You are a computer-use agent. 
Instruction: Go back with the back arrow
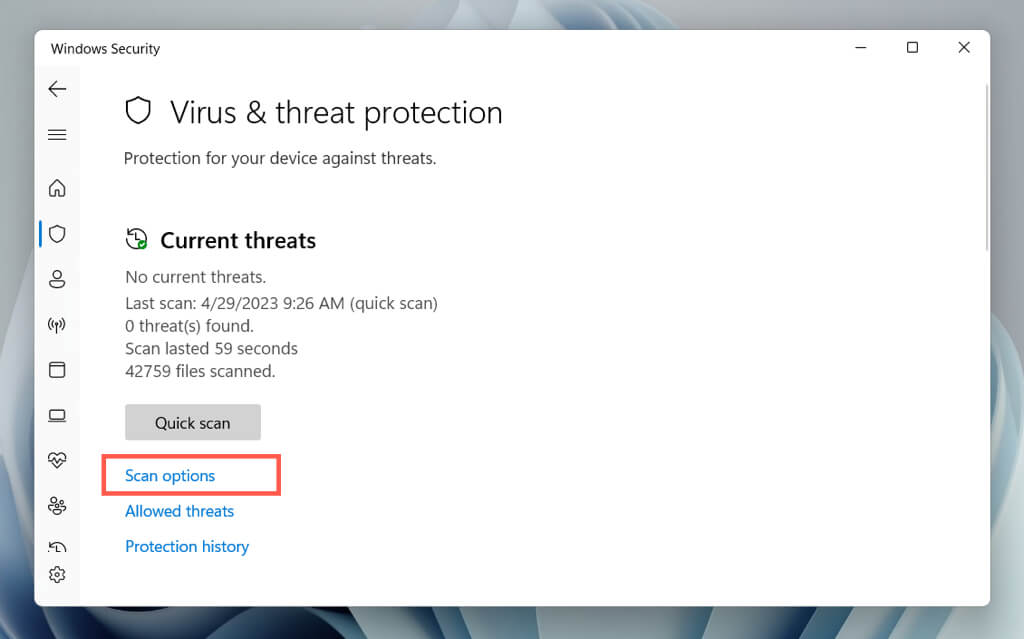[57, 89]
